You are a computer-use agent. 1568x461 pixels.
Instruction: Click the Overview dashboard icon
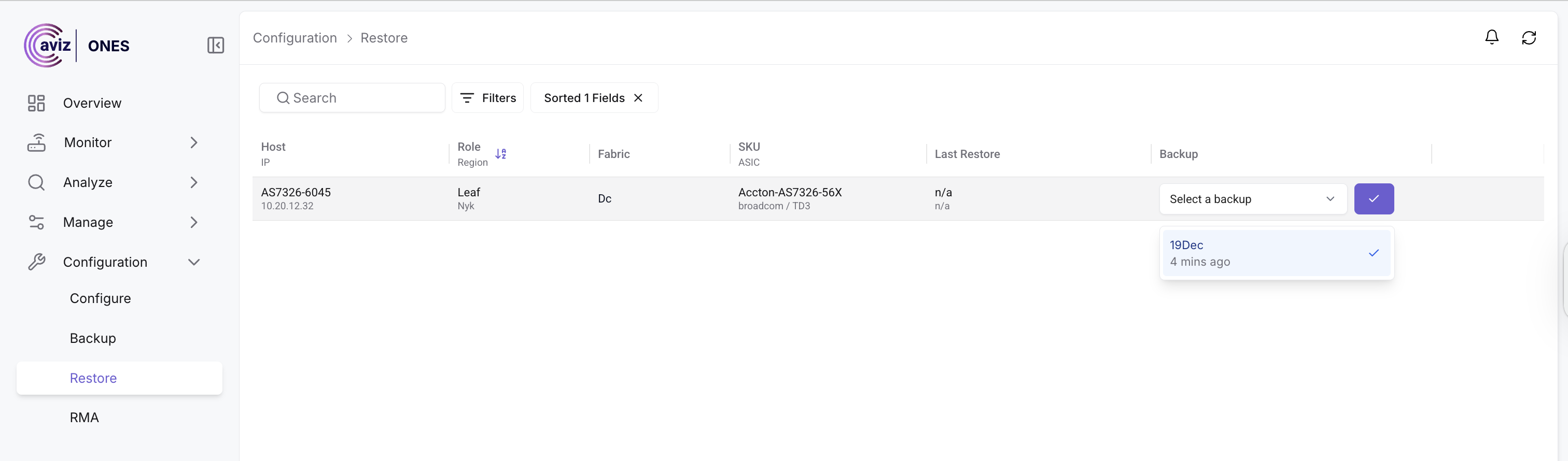tap(36, 104)
